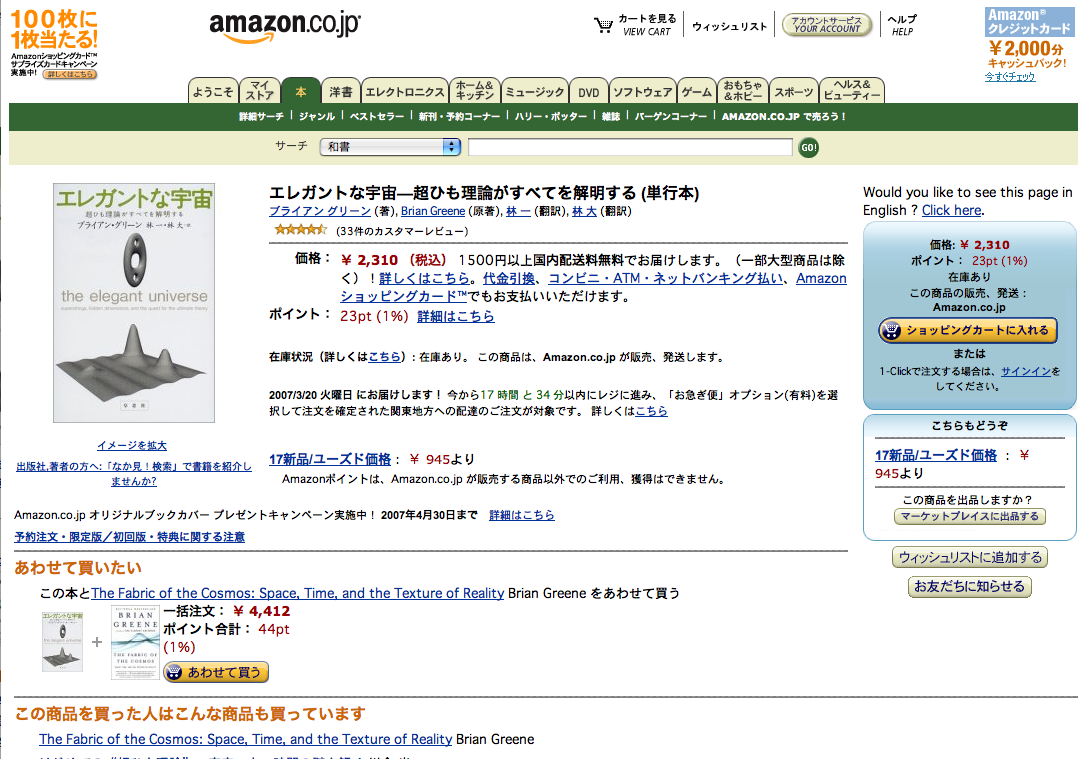The image size is (1085, 759).
Task: Open the DVD tab
Action: tap(589, 91)
